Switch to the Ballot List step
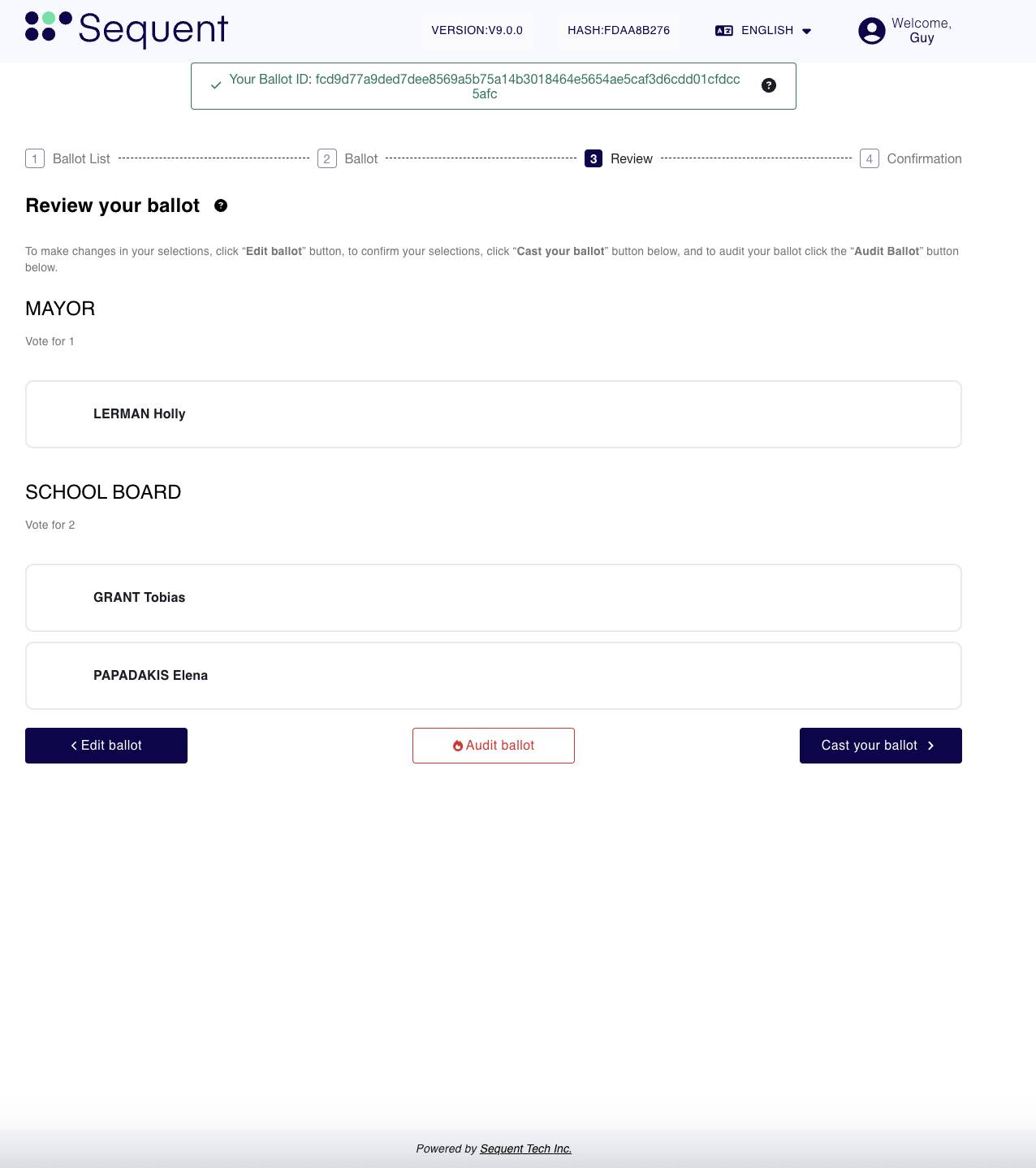 81,158
